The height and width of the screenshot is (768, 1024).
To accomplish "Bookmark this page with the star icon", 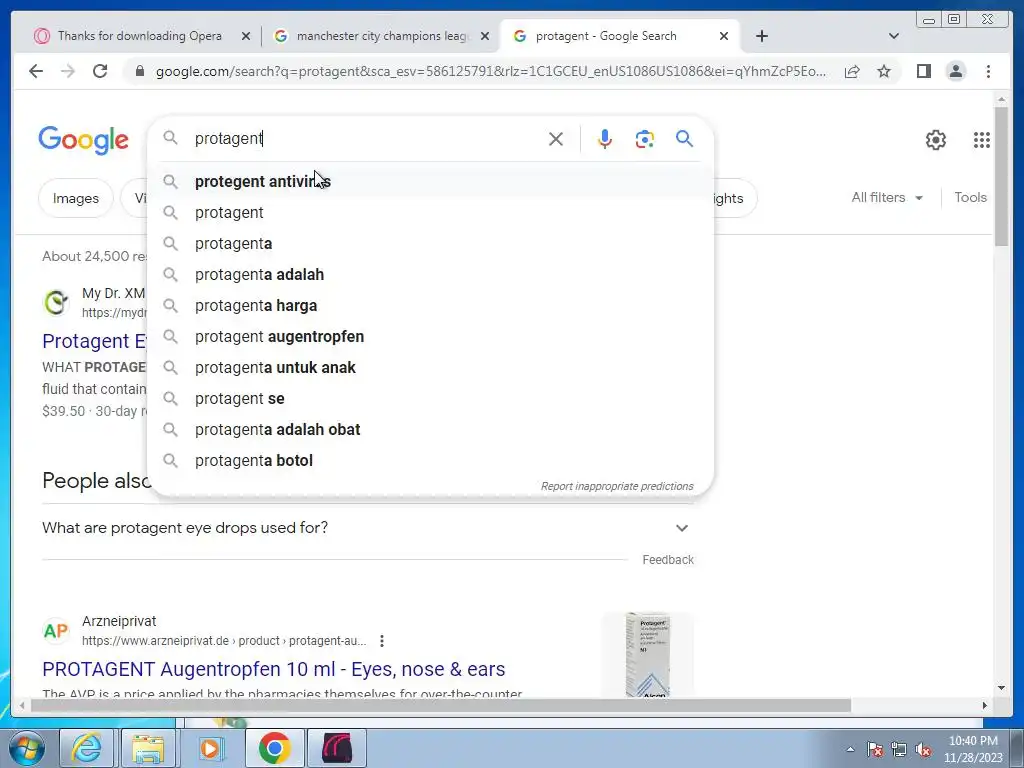I will point(884,71).
